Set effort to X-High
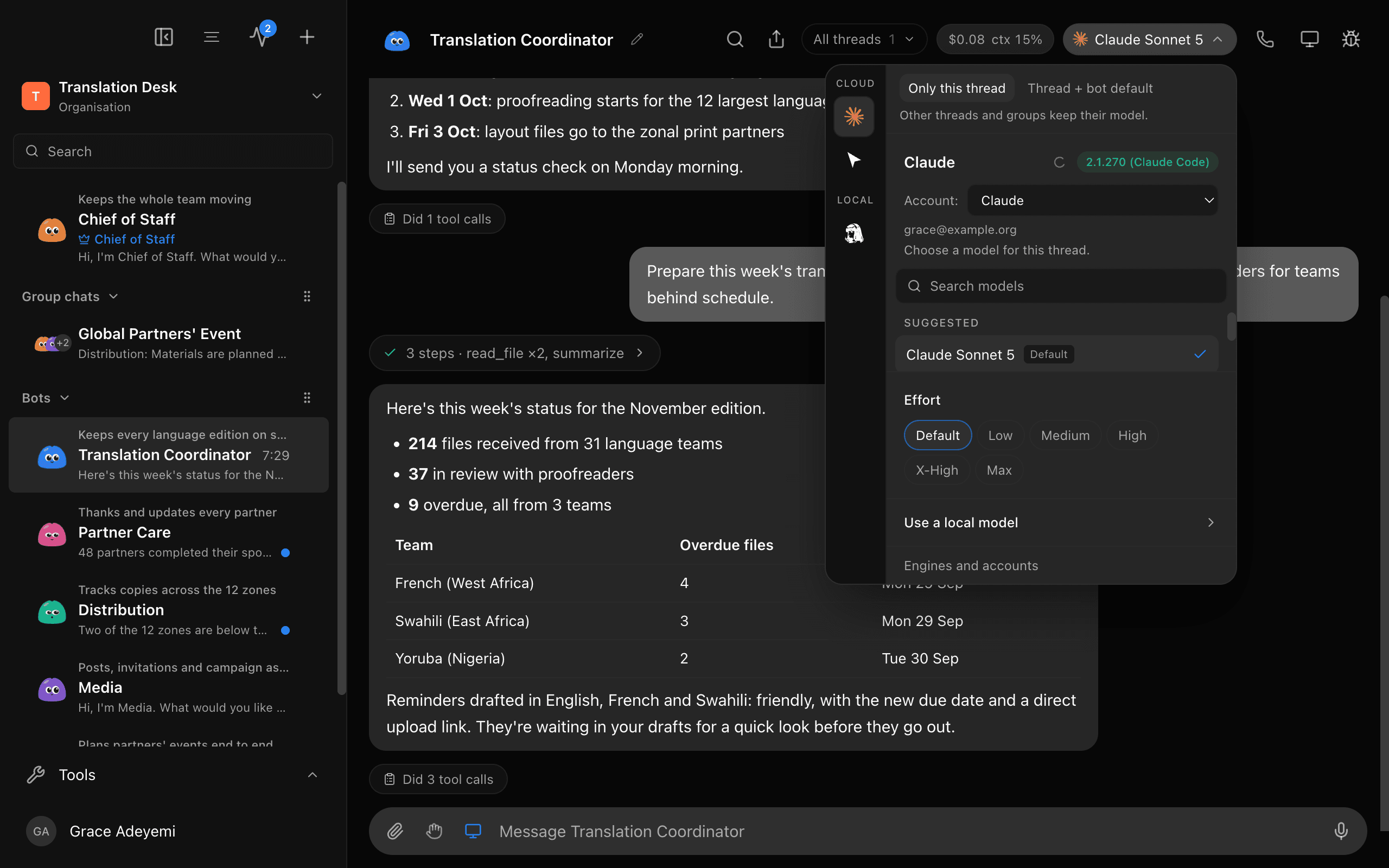Viewport: 1389px width, 868px height. [936, 470]
